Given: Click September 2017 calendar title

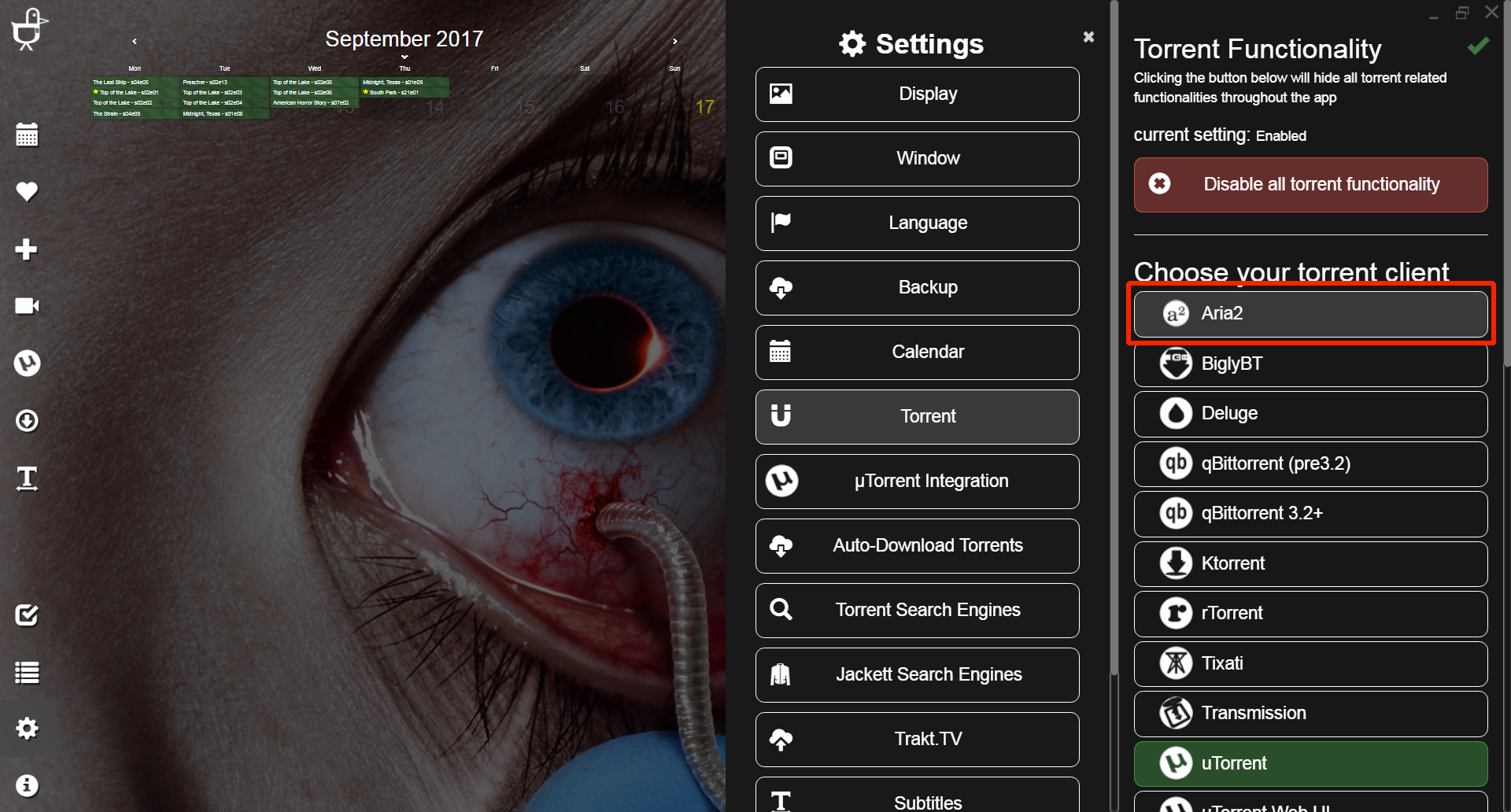Looking at the screenshot, I should (405, 39).
